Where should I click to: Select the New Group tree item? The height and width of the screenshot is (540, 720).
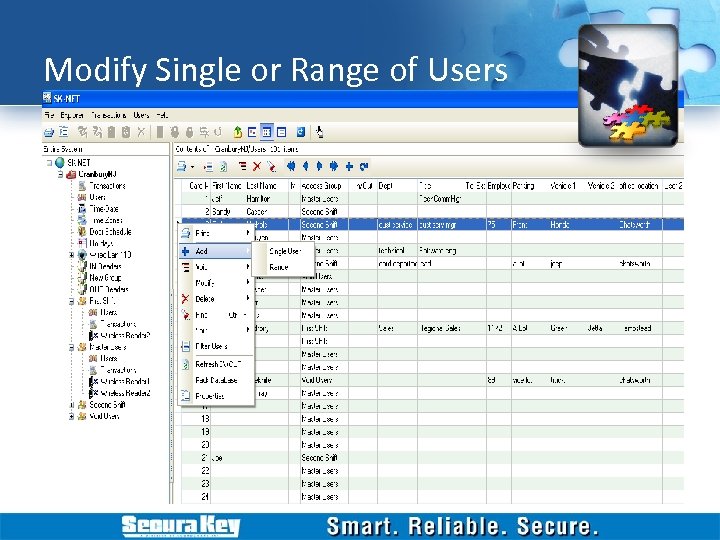click(x=105, y=278)
